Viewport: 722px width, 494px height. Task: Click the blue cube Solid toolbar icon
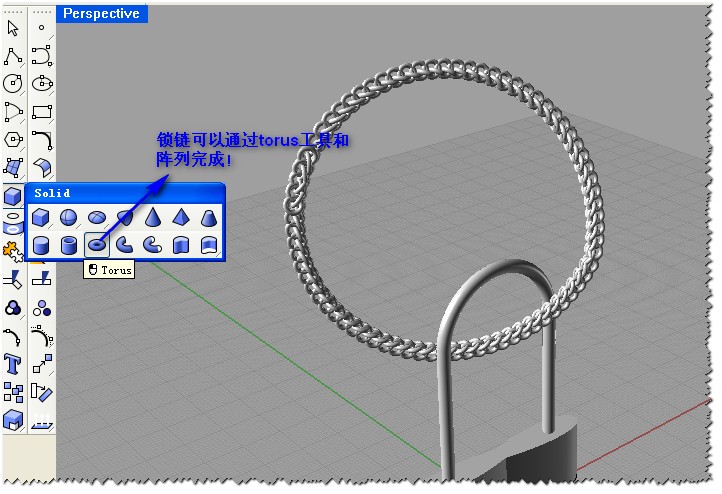(x=13, y=196)
